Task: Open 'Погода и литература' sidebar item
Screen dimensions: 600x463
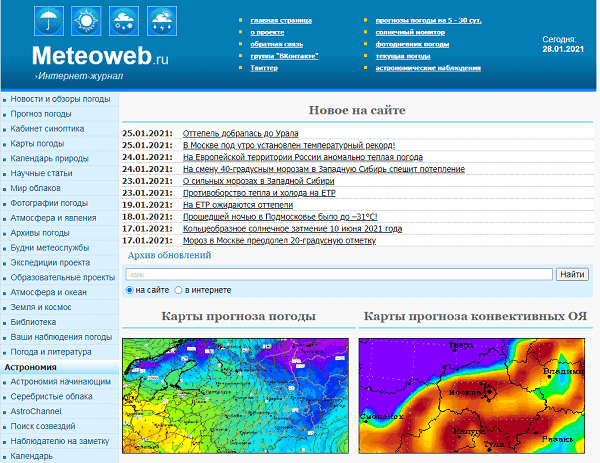Action: click(x=51, y=352)
